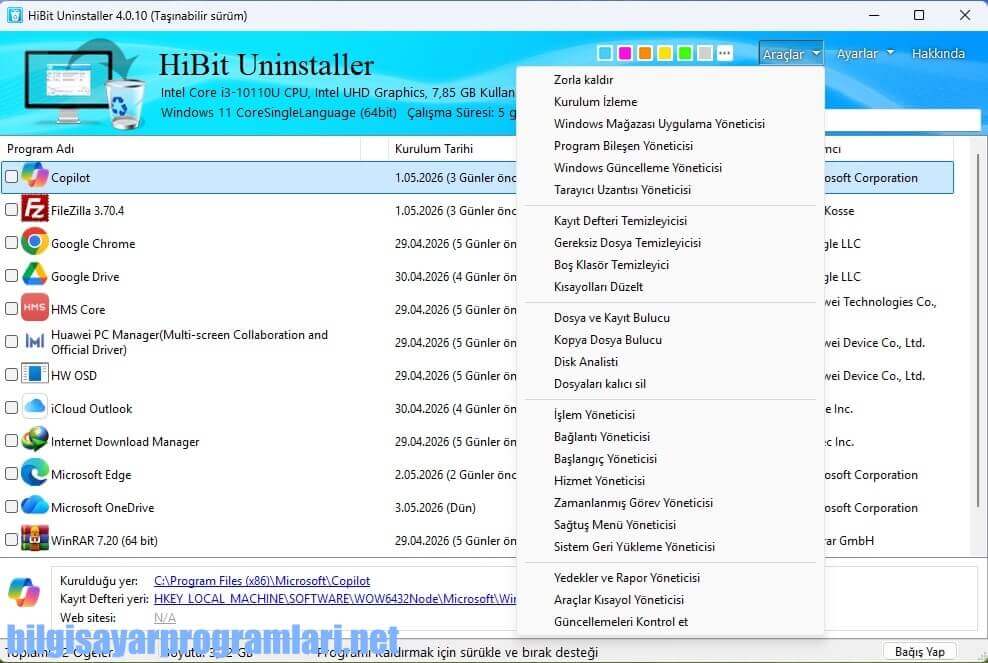Collapse the Araçlar dropdown menu
Screen dimensions: 988x663
pos(791,54)
